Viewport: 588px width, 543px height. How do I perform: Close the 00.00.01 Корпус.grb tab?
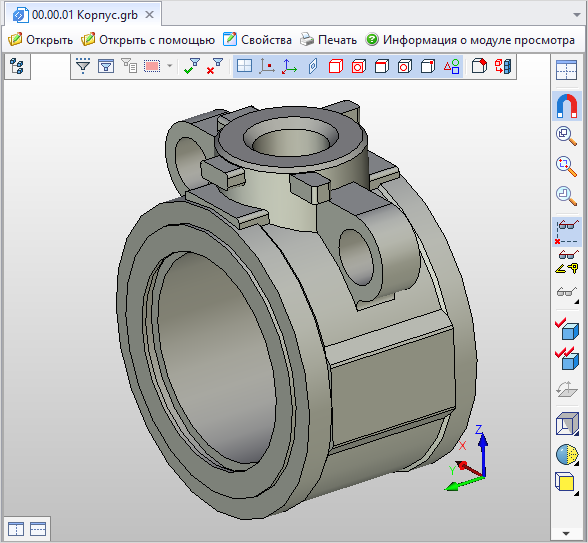coord(149,15)
